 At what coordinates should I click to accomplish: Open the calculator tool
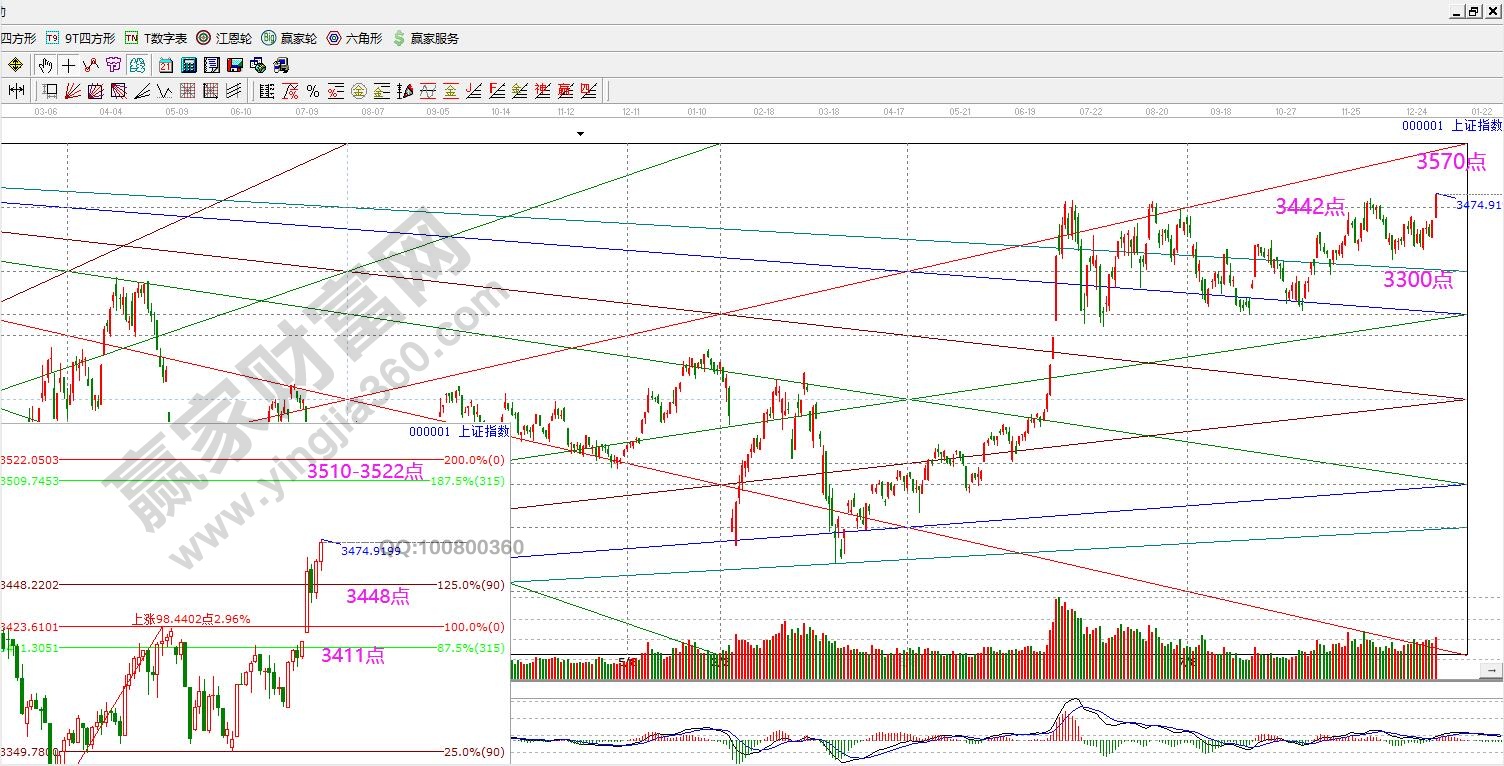[x=189, y=65]
